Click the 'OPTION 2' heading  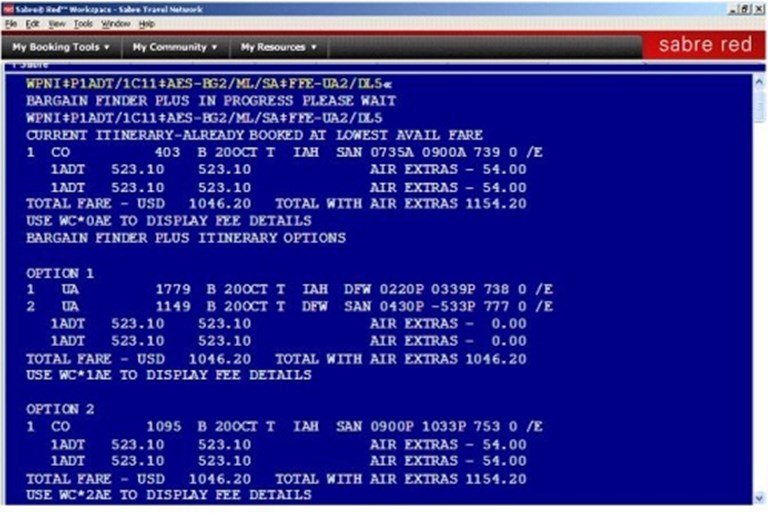point(60,410)
